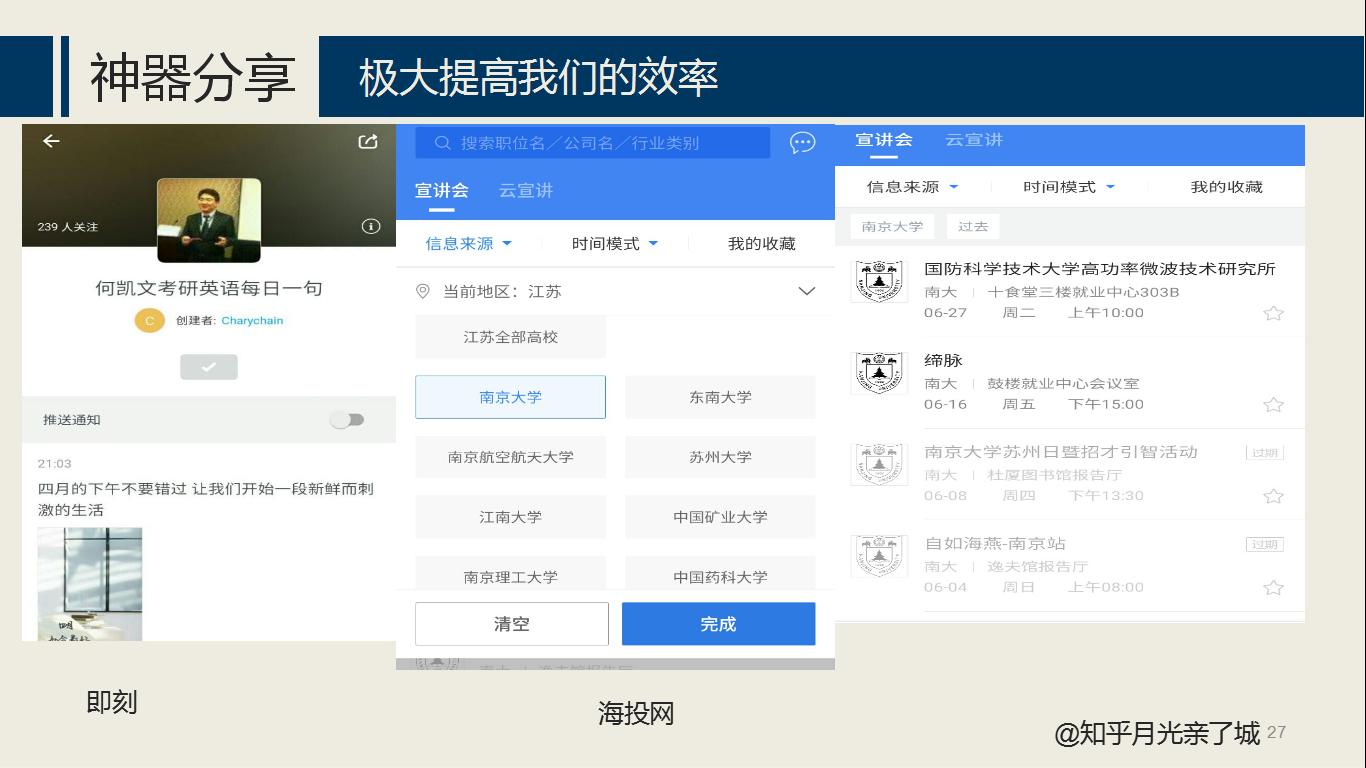The image size is (1366, 768).
Task: Click the search box 搜索职位名／公司名／行业类别
Action: (592, 143)
